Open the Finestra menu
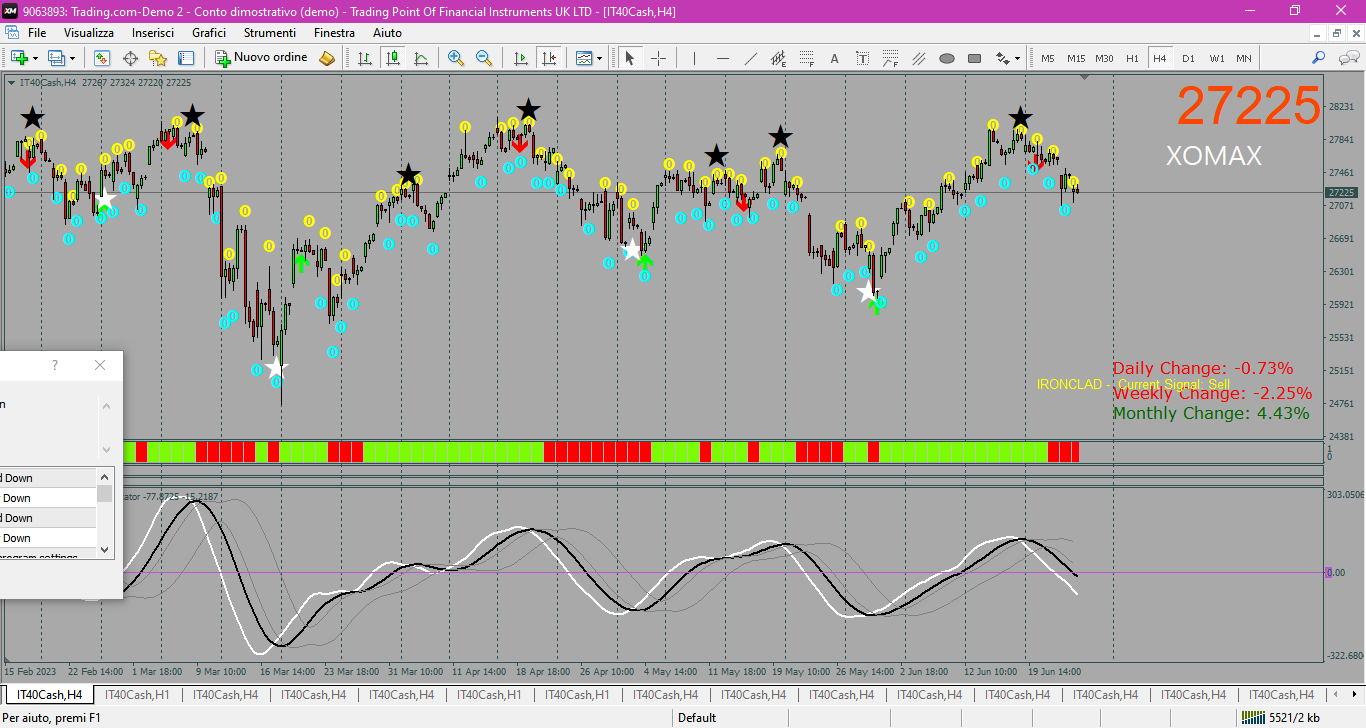Viewport: 1366px width, 728px height. coord(334,33)
